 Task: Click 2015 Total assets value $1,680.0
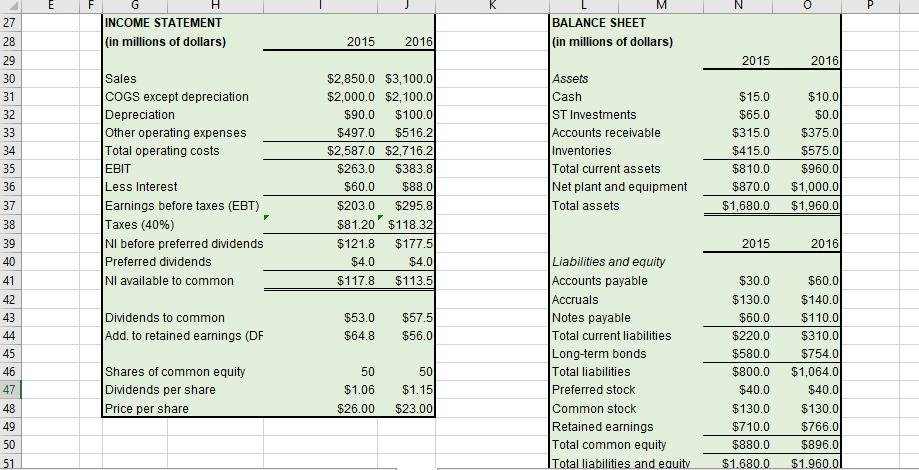746,206
